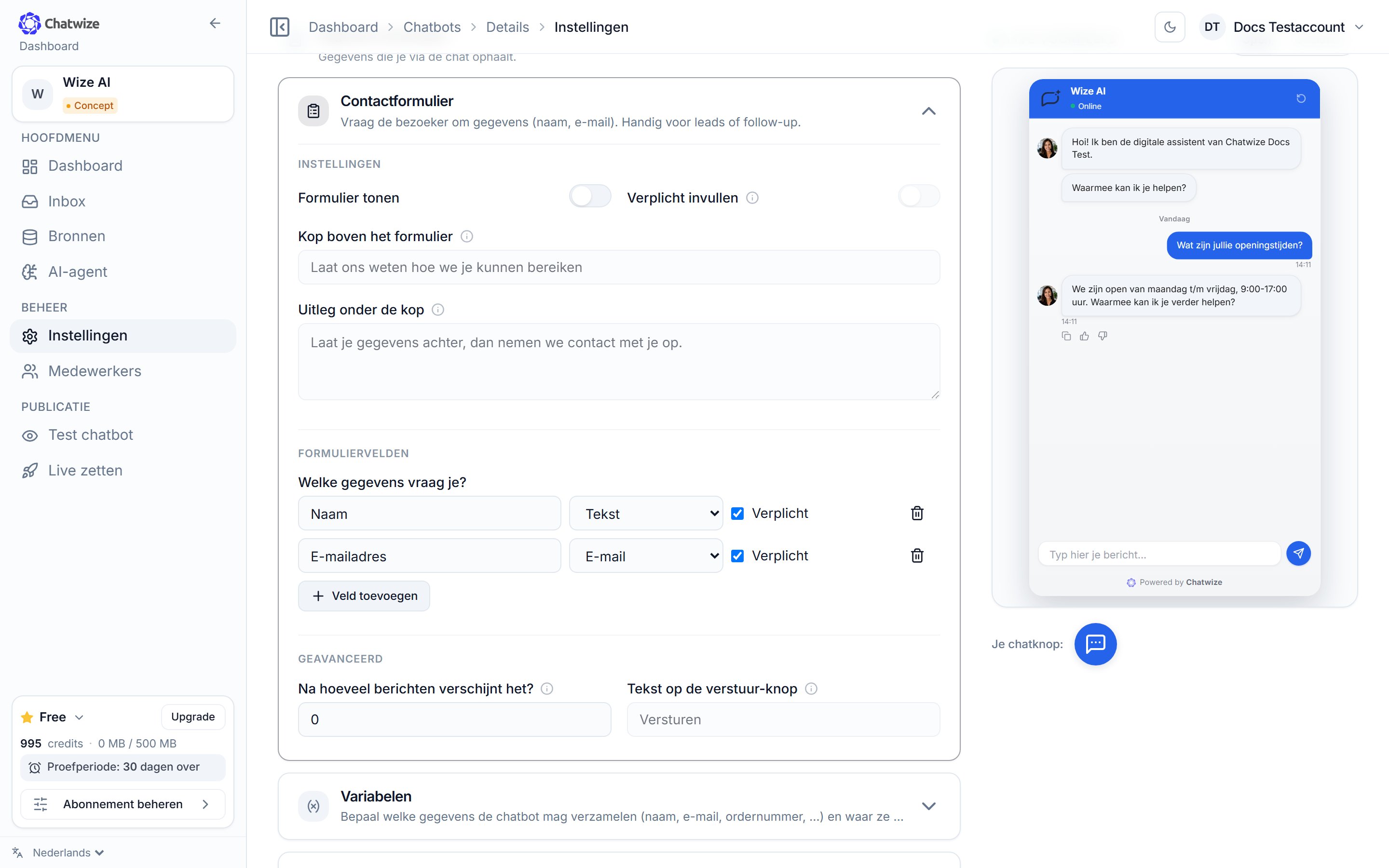This screenshot has height=868, width=1389.
Task: Give thumbs down on the bot reply
Action: coord(1103,337)
